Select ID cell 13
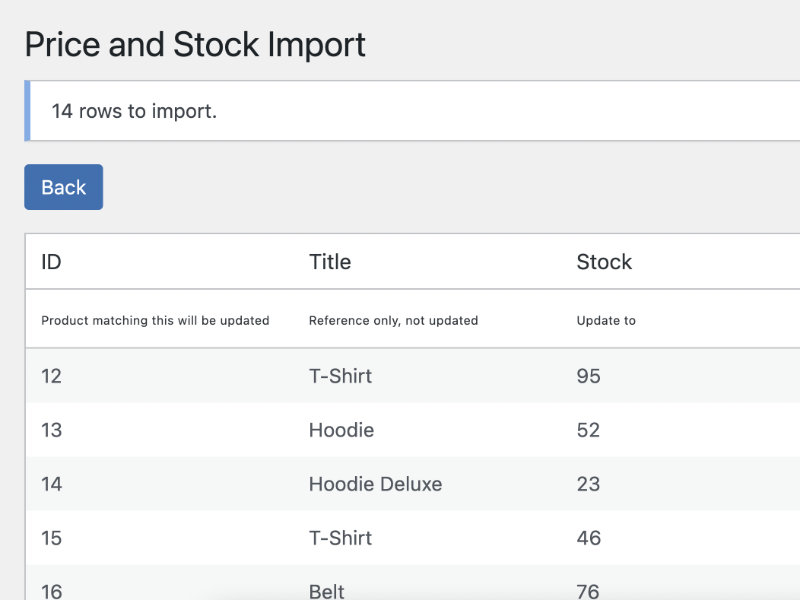This screenshot has height=600, width=800. click(51, 430)
